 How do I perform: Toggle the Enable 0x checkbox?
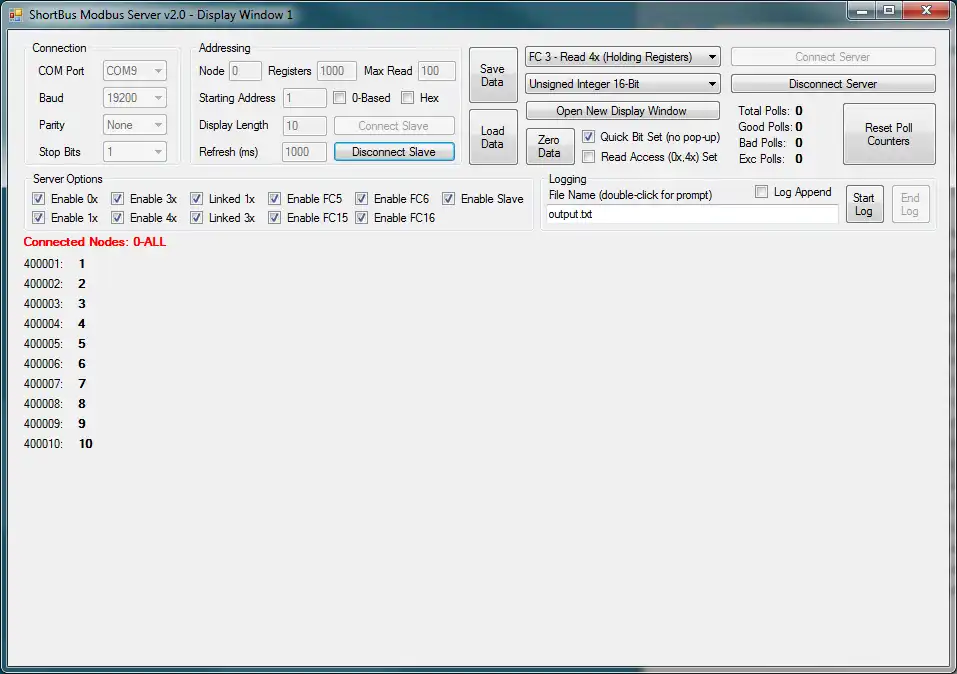(x=38, y=198)
